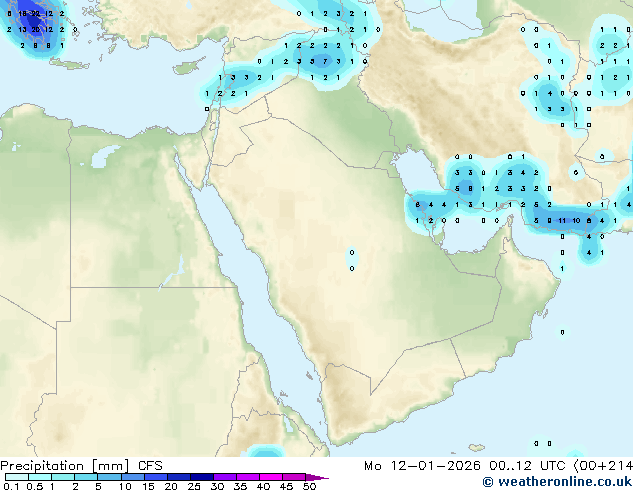Select the '18' value over Greece

click(23, 14)
